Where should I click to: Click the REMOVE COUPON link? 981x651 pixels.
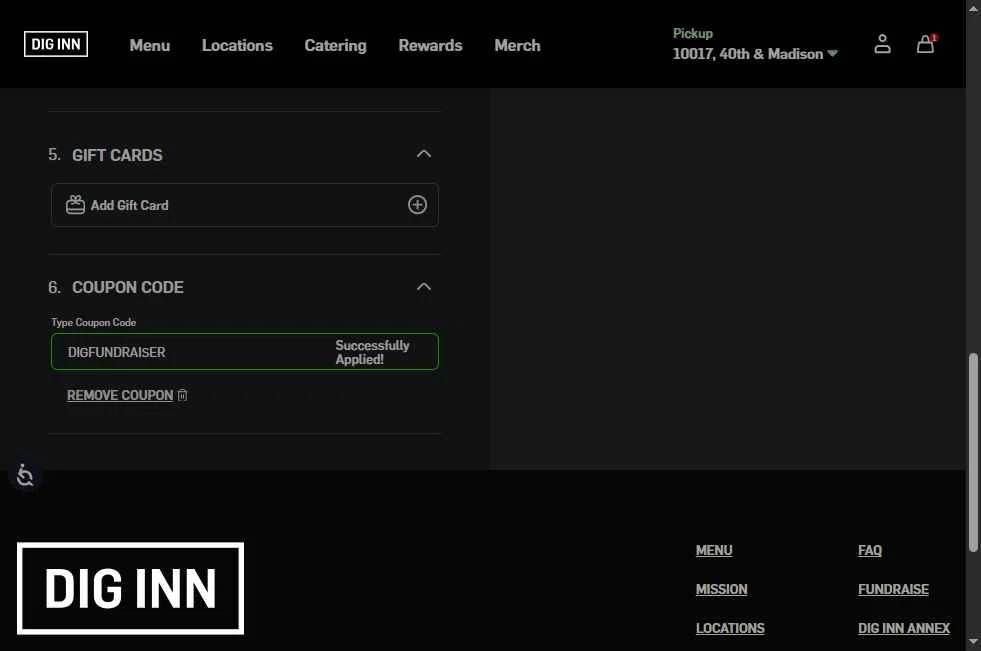pyautogui.click(x=120, y=395)
